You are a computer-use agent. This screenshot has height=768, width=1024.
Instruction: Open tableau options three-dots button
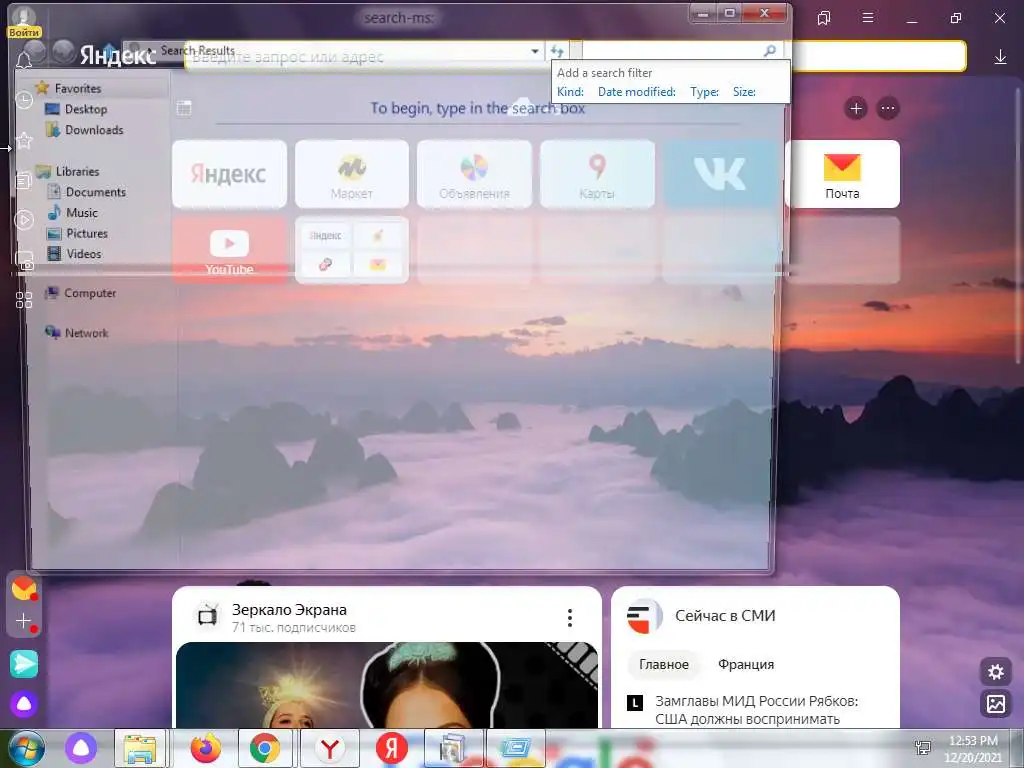coord(888,108)
